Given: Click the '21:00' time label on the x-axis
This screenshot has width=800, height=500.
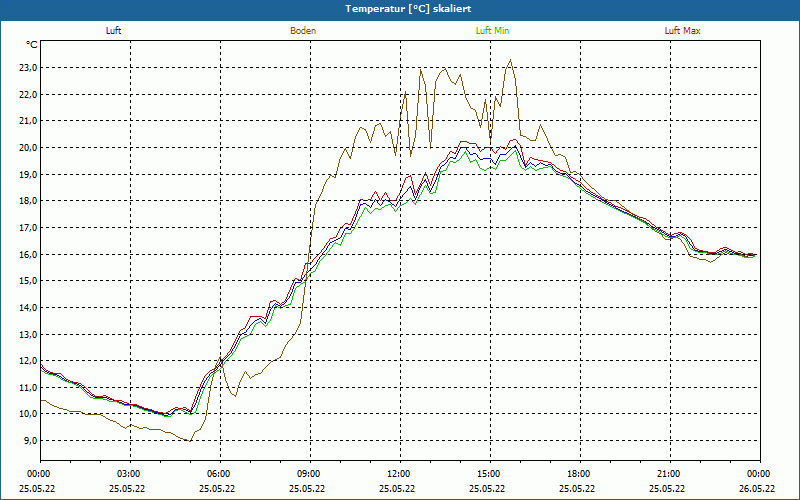Looking at the screenshot, I should [670, 474].
